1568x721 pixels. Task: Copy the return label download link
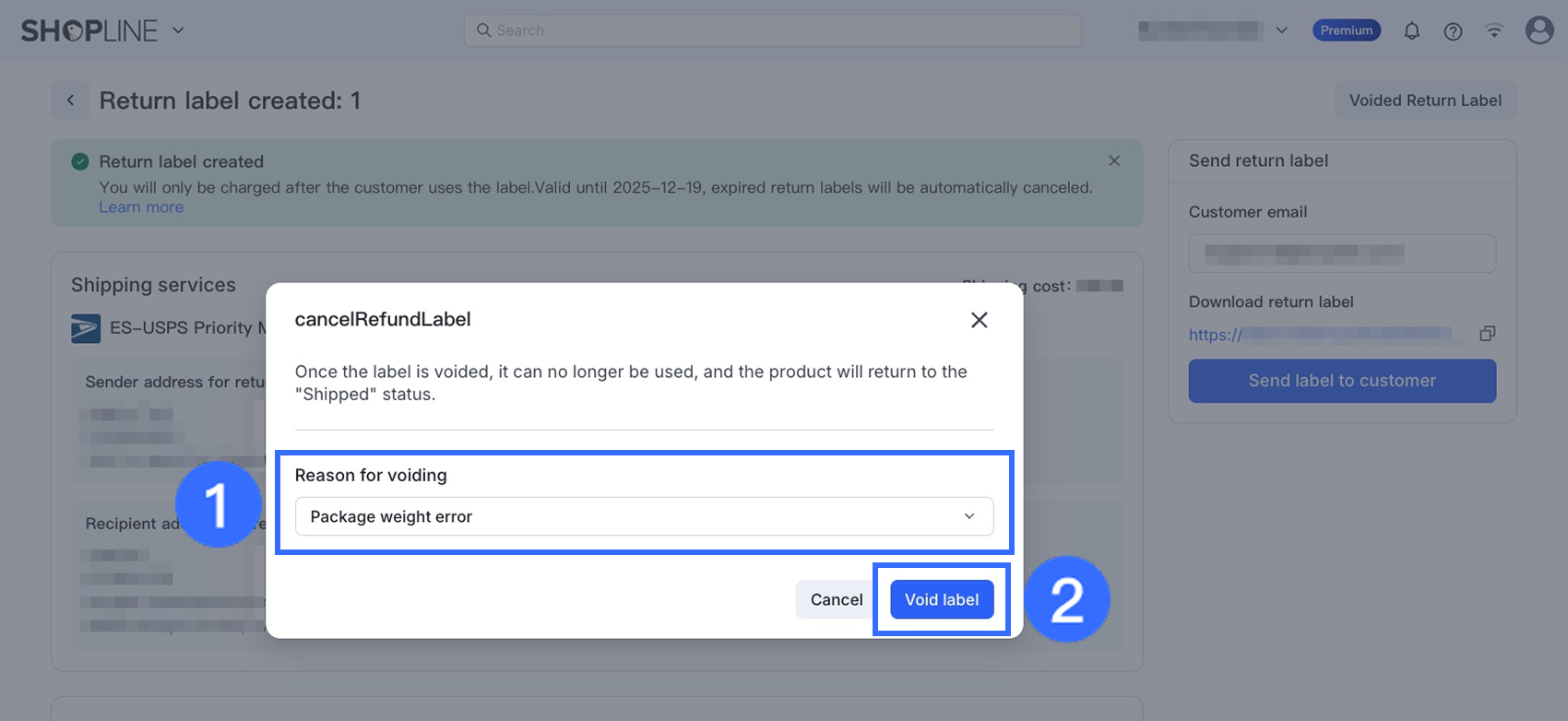click(x=1487, y=334)
